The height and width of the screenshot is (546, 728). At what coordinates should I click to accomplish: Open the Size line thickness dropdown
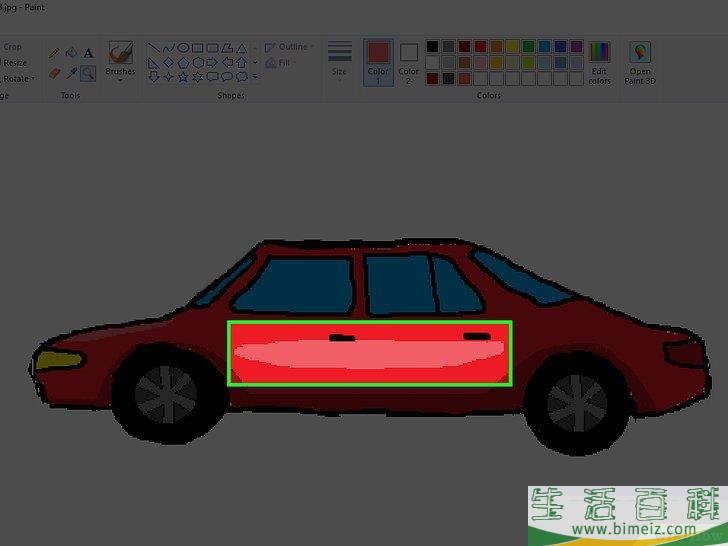pos(340,60)
